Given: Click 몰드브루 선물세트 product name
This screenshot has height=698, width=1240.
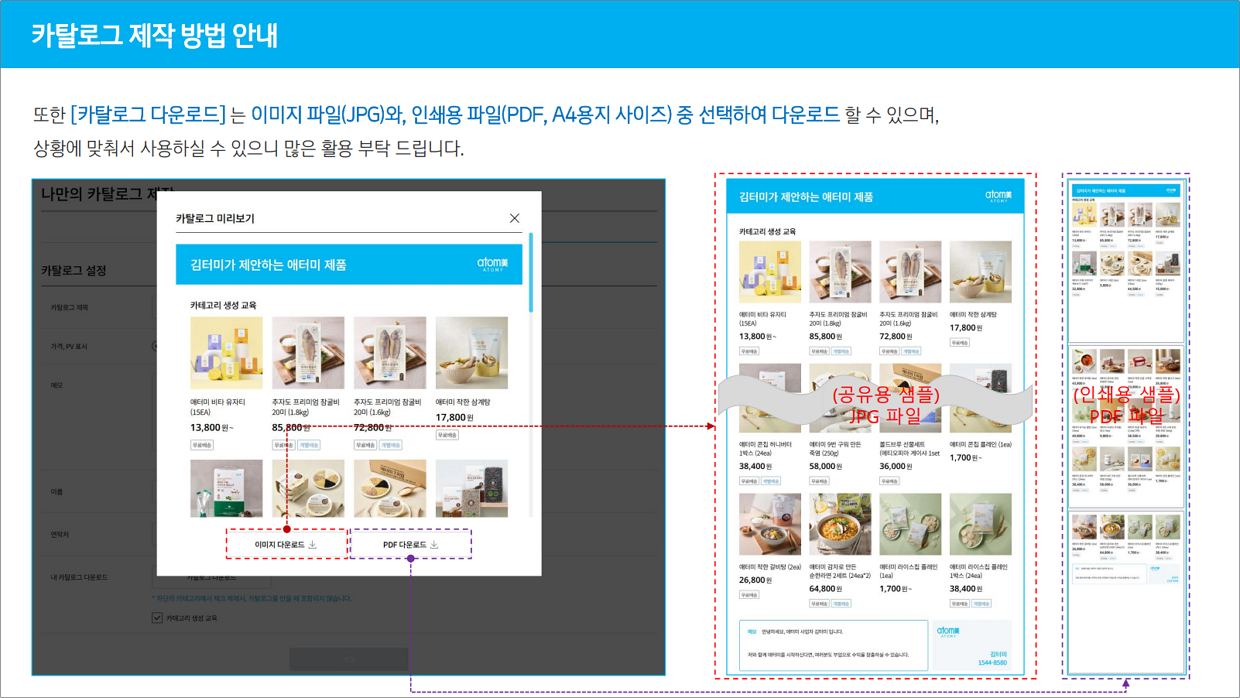Looking at the screenshot, I should (909, 449).
